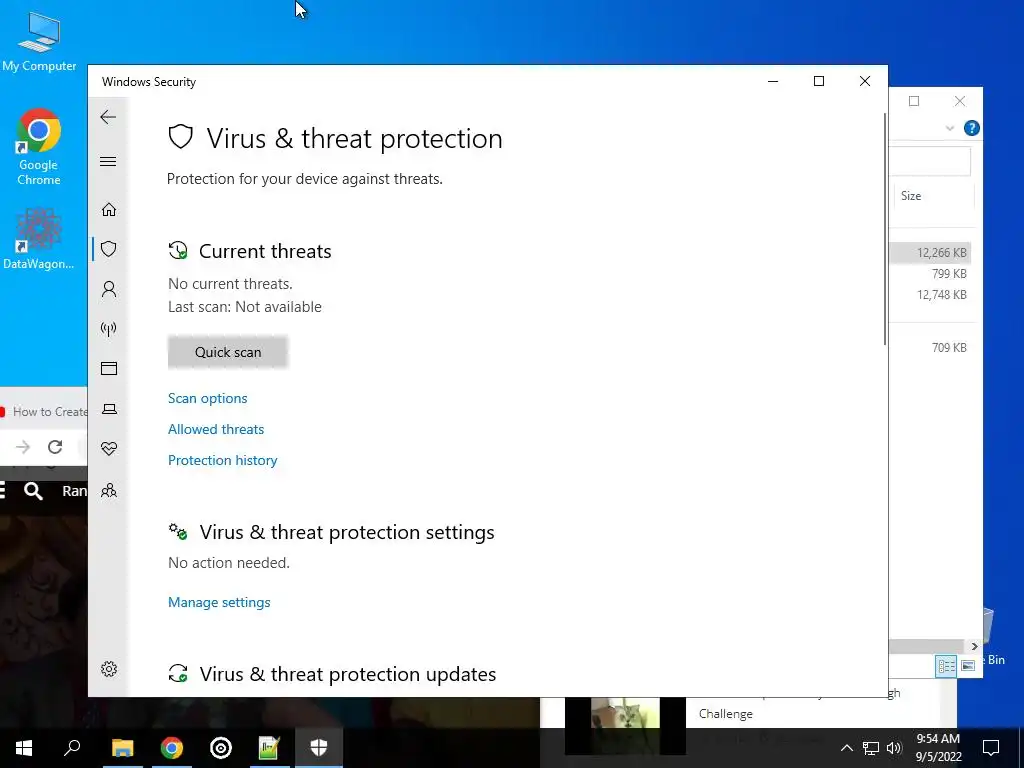Open the Settings gear in Windows Security
This screenshot has width=1024, height=768.
(109, 669)
